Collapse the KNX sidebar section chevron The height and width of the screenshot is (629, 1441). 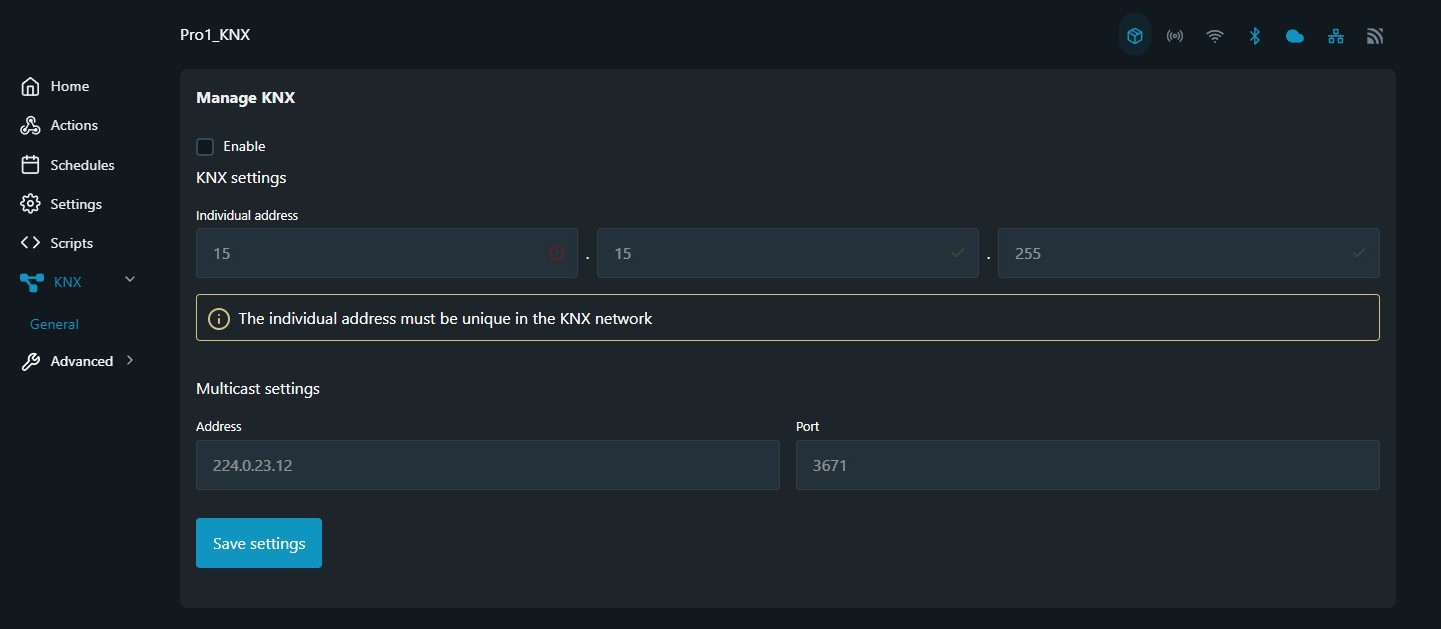click(130, 279)
